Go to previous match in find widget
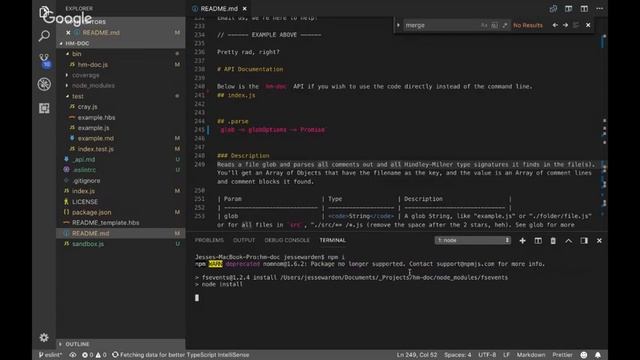Image resolution: width=640 pixels, height=360 pixels. tap(555, 25)
